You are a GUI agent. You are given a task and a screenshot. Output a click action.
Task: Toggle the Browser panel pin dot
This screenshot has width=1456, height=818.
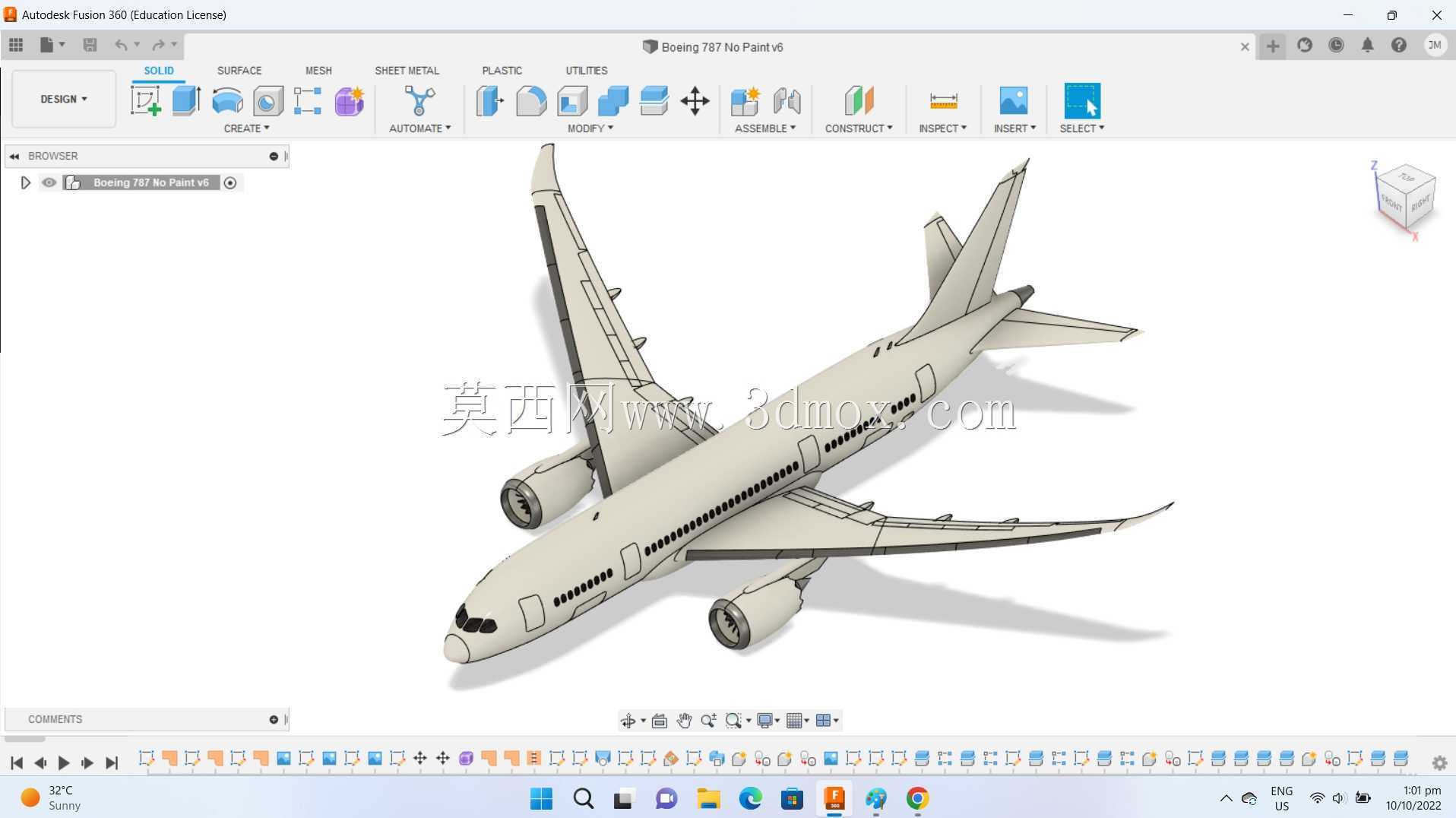(274, 157)
